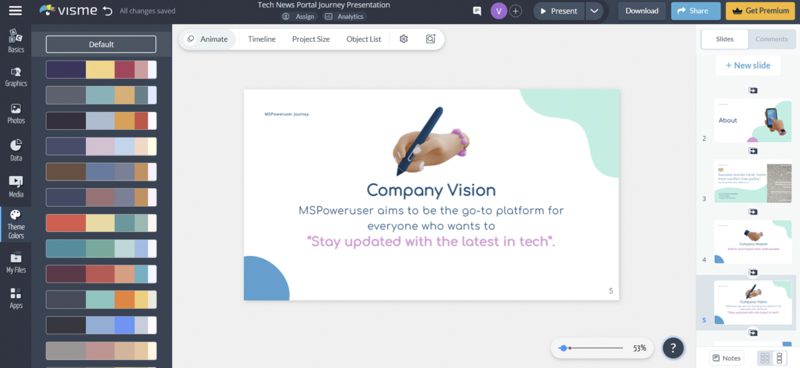Click the project title Tech News Portal Journey Presentation
Screen dimensions: 800x368
[x=323, y=5]
